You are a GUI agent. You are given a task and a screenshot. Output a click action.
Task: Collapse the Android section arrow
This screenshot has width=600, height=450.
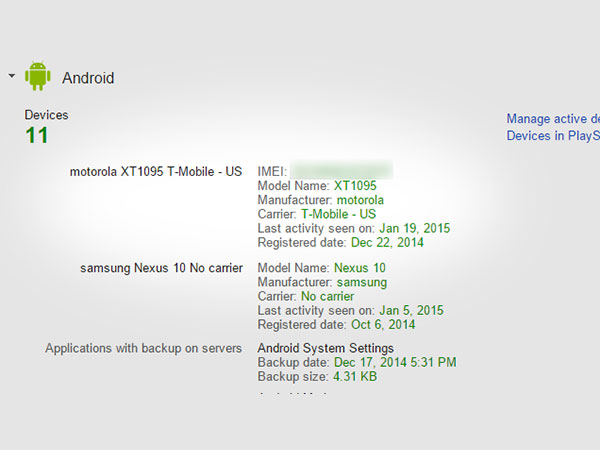[x=12, y=76]
